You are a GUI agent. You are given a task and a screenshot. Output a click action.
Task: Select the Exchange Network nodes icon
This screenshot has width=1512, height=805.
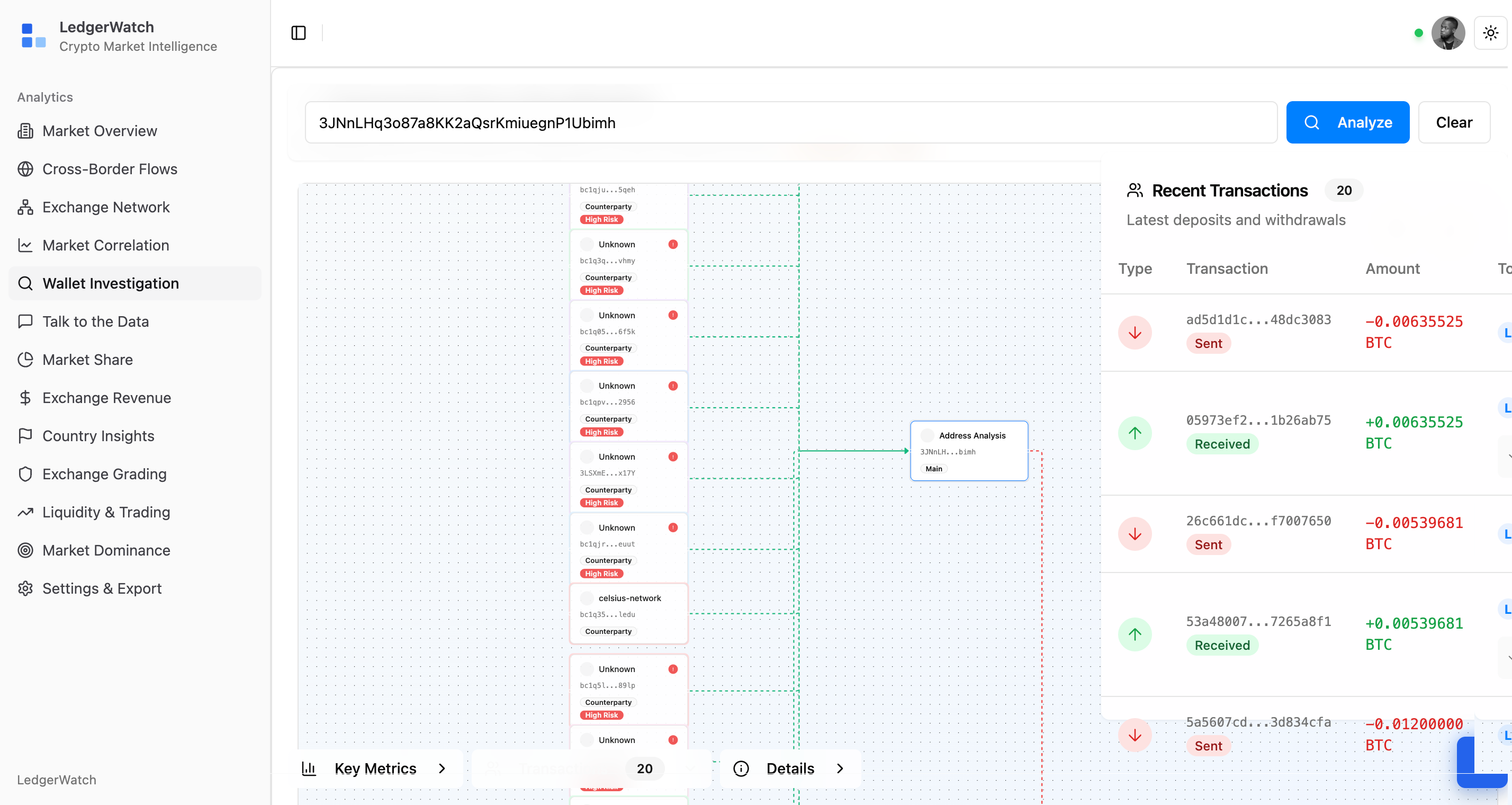25,207
